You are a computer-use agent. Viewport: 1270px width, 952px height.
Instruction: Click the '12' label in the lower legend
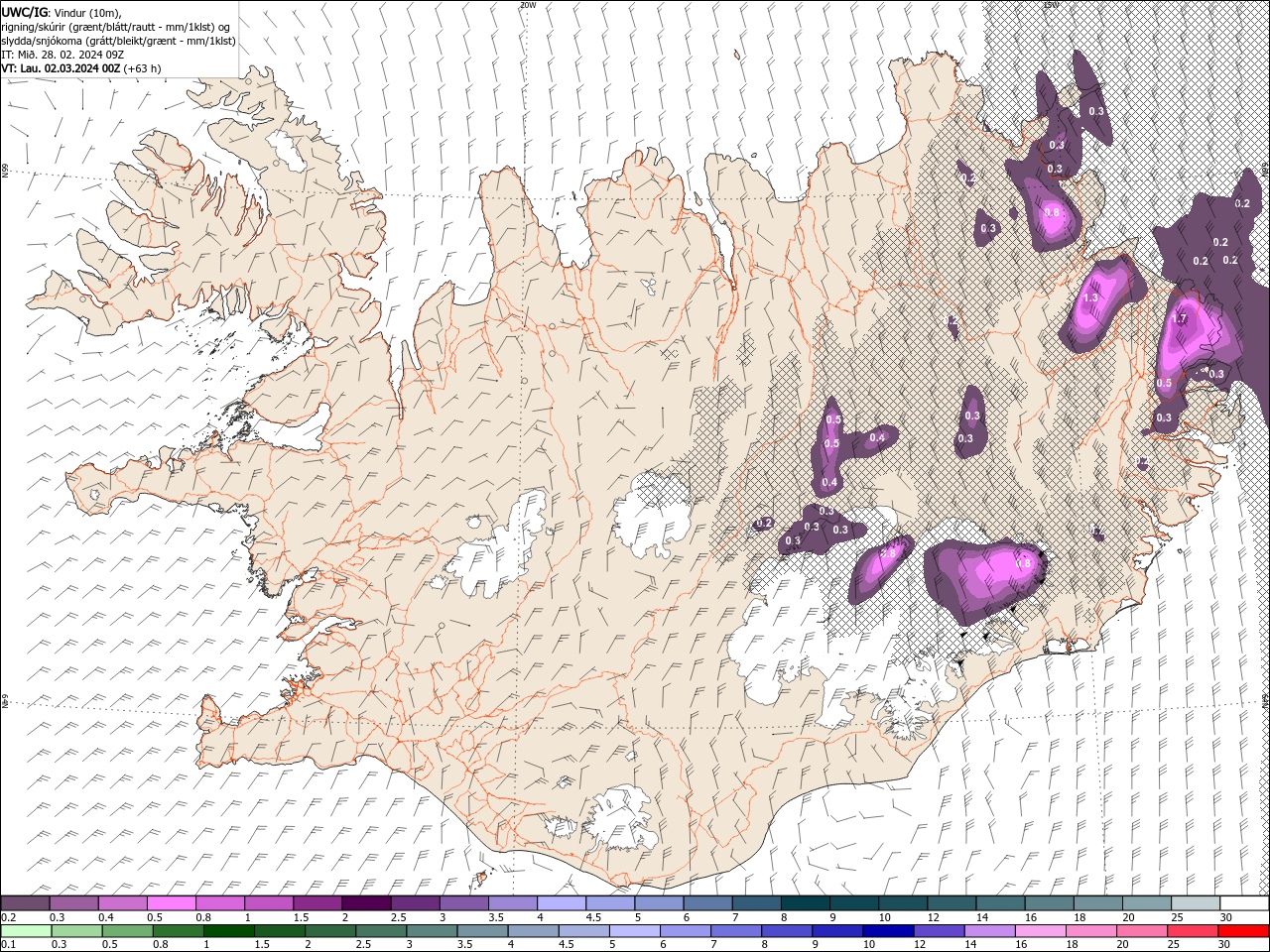[920, 944]
